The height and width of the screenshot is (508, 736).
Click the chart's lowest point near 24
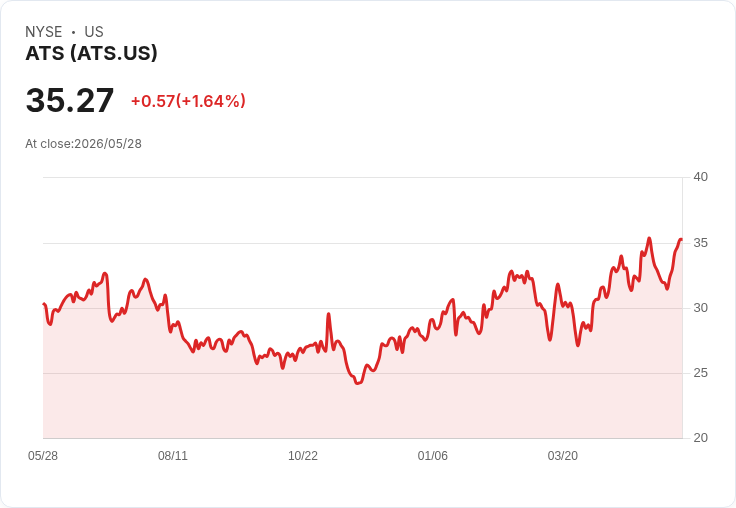[x=358, y=383]
